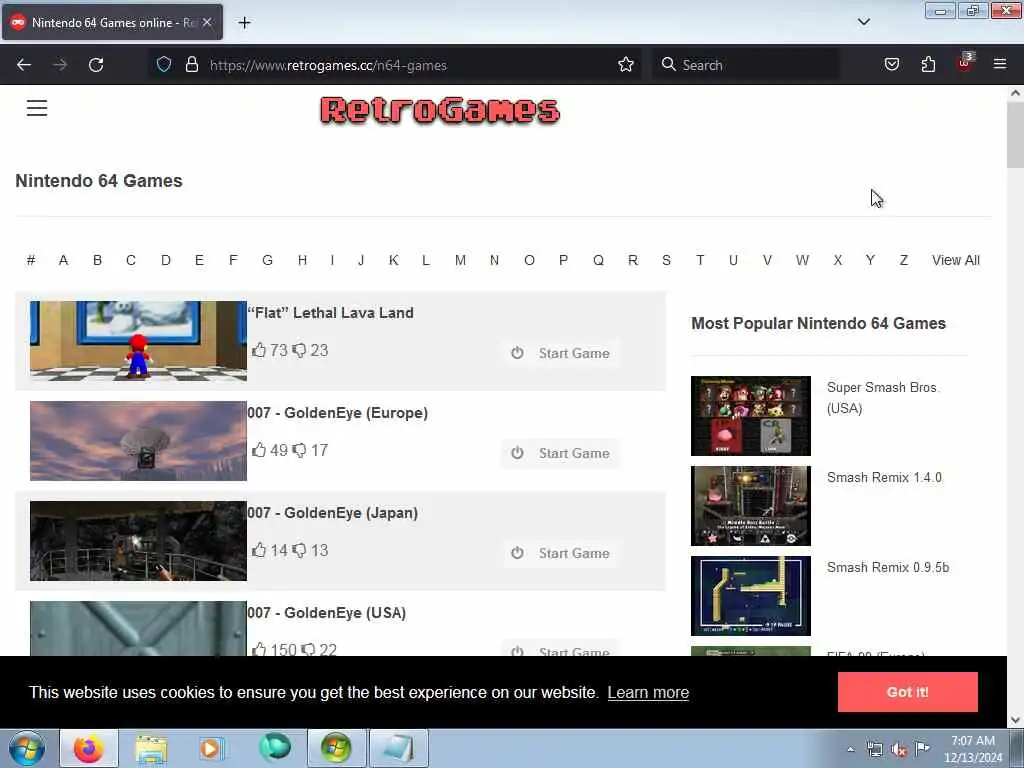This screenshot has width=1024, height=768.
Task: Filter games by letter A
Action: pos(63,260)
